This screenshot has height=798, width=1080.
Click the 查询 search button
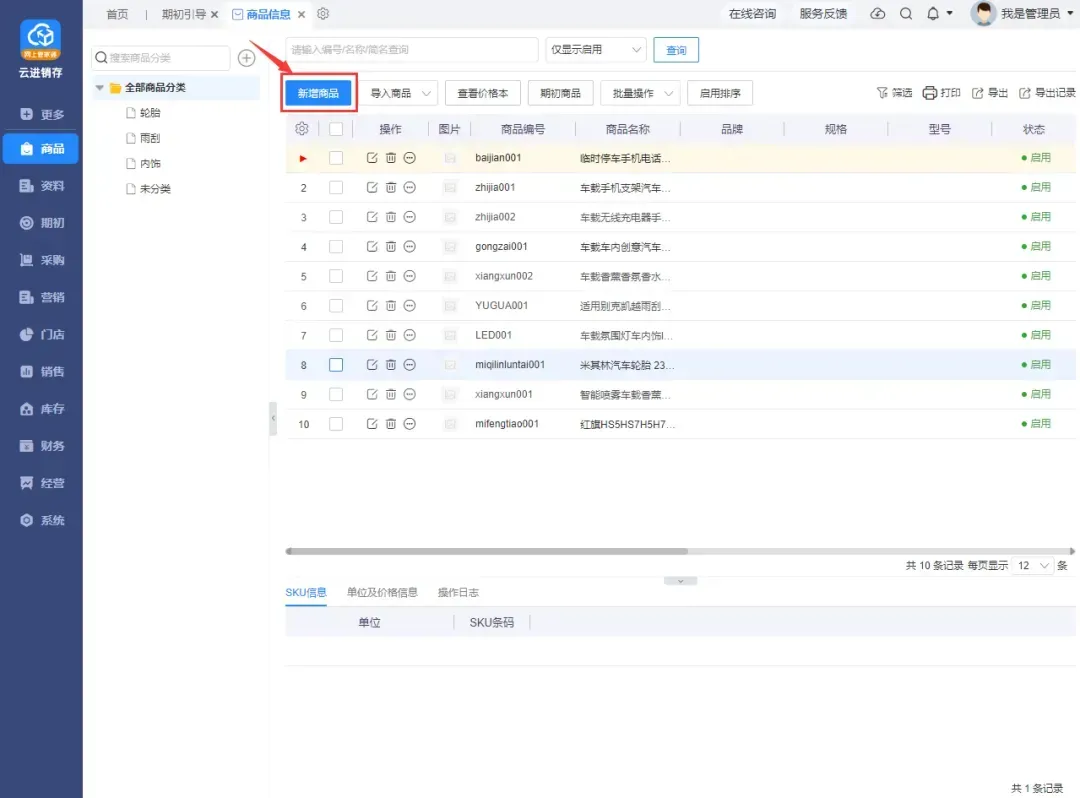coord(676,50)
